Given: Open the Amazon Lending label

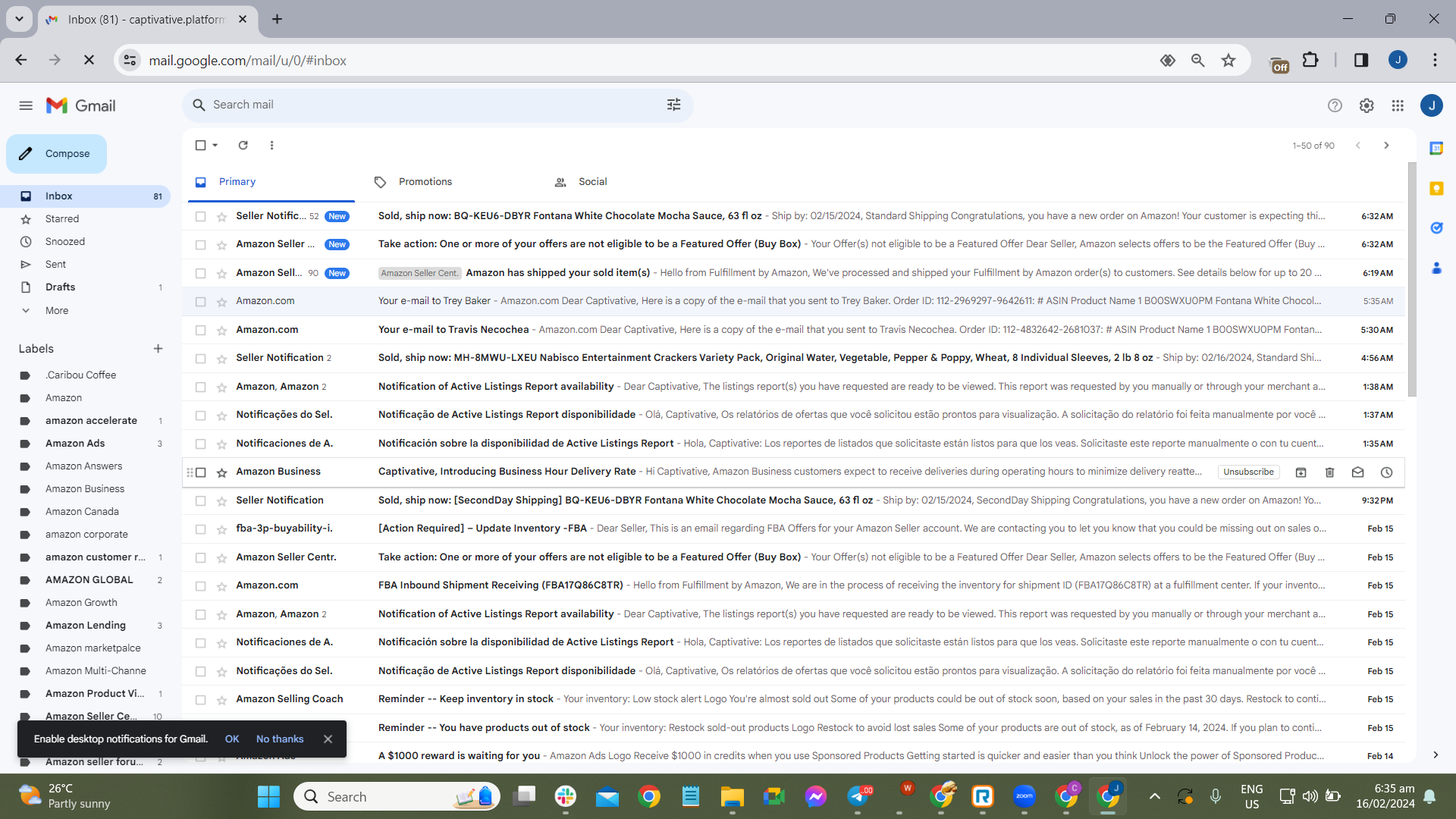Looking at the screenshot, I should pos(85,626).
